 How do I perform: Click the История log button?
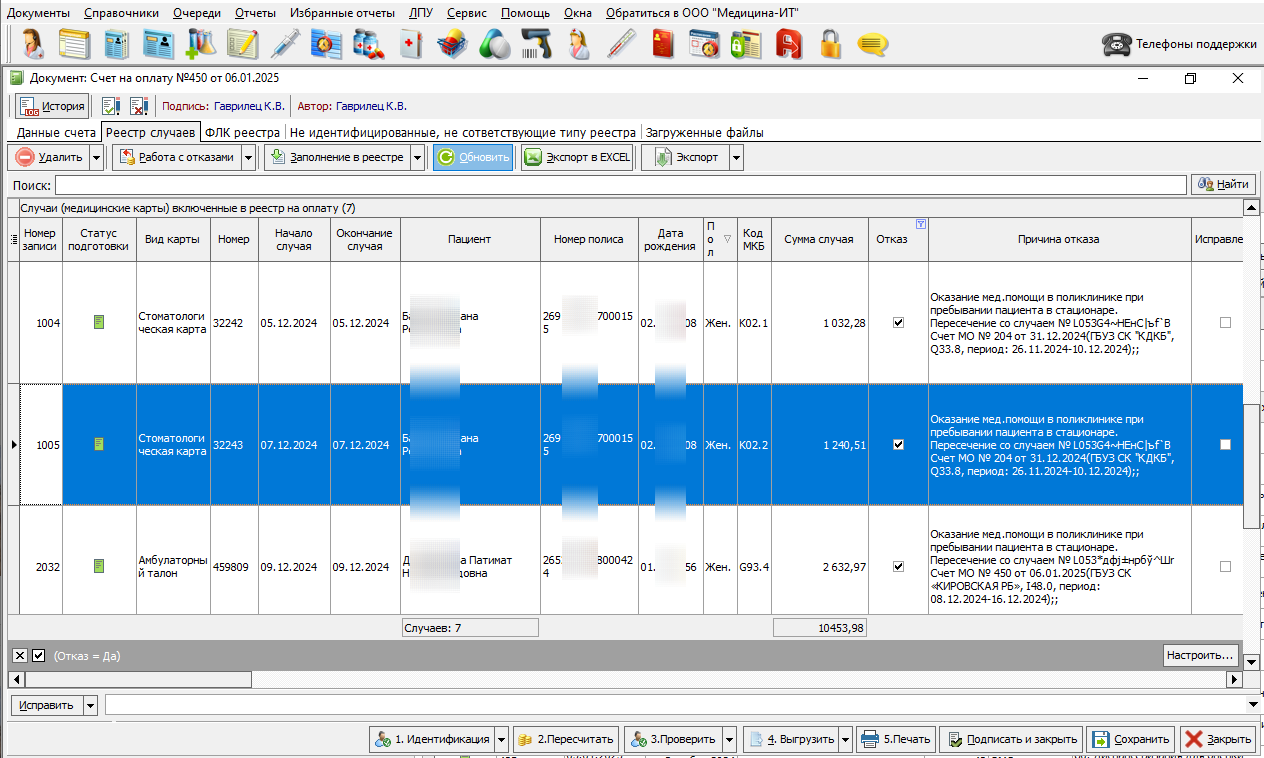(52, 105)
